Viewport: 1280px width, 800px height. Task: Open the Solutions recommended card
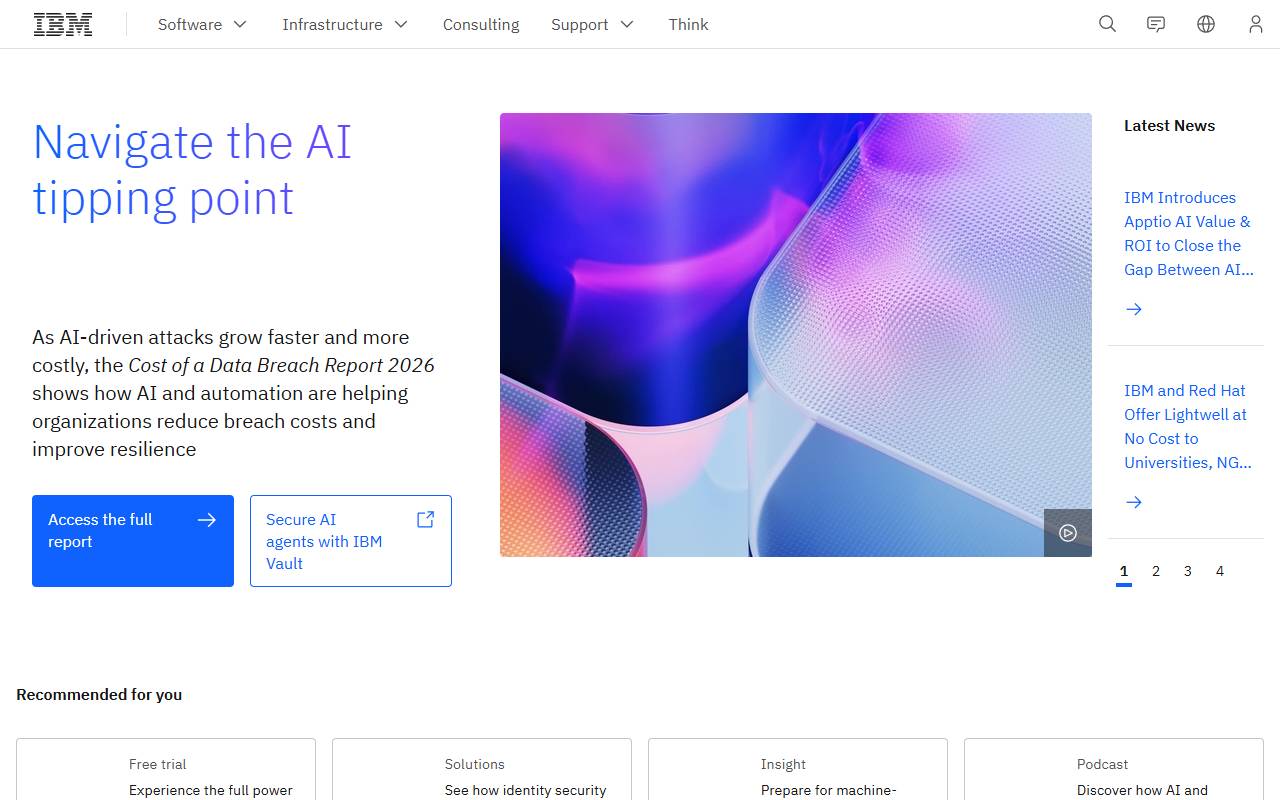click(482, 769)
